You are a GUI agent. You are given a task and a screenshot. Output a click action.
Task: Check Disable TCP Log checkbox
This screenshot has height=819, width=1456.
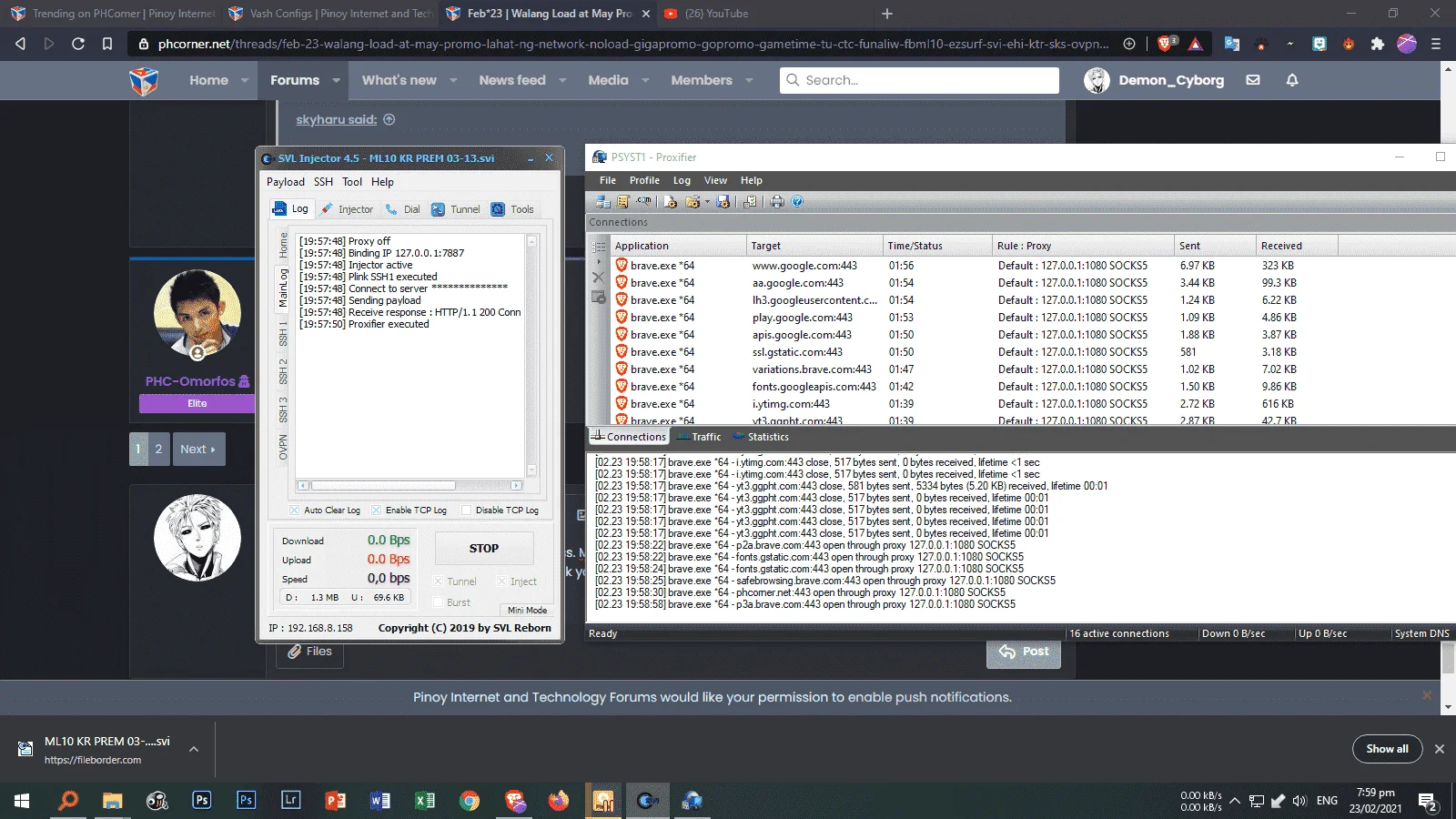point(466,511)
